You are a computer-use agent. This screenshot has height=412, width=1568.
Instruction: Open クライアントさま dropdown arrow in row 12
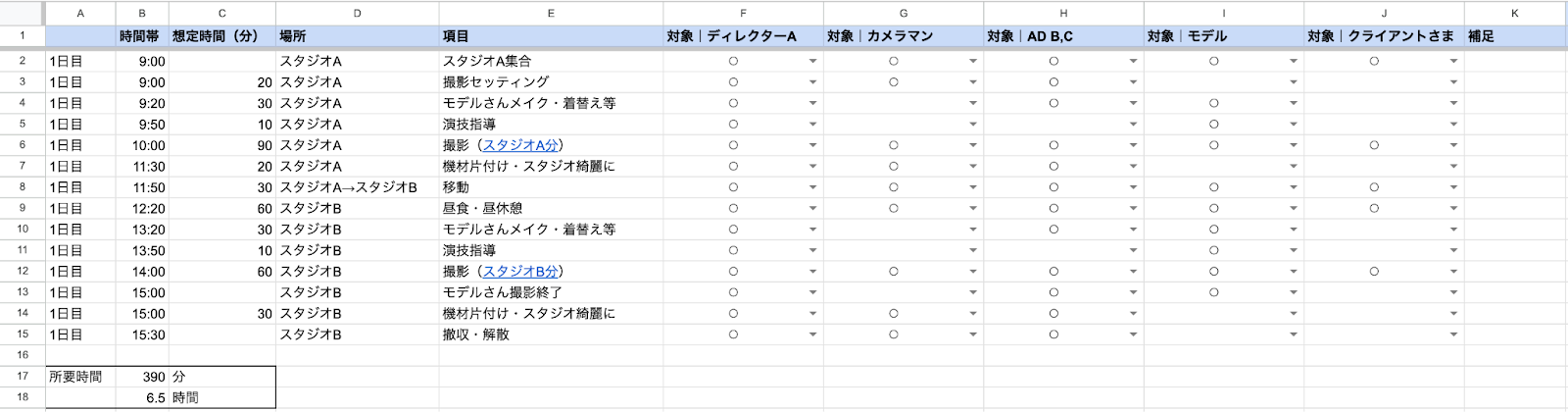tap(1453, 272)
